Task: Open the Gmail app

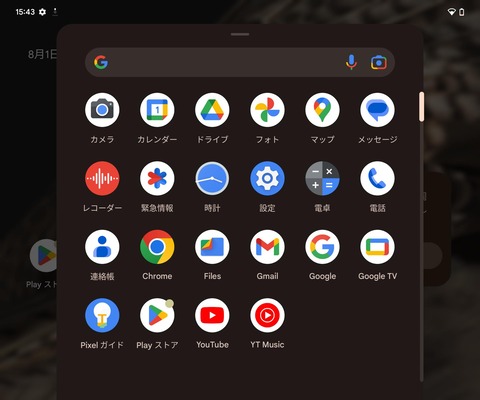Action: pos(267,247)
